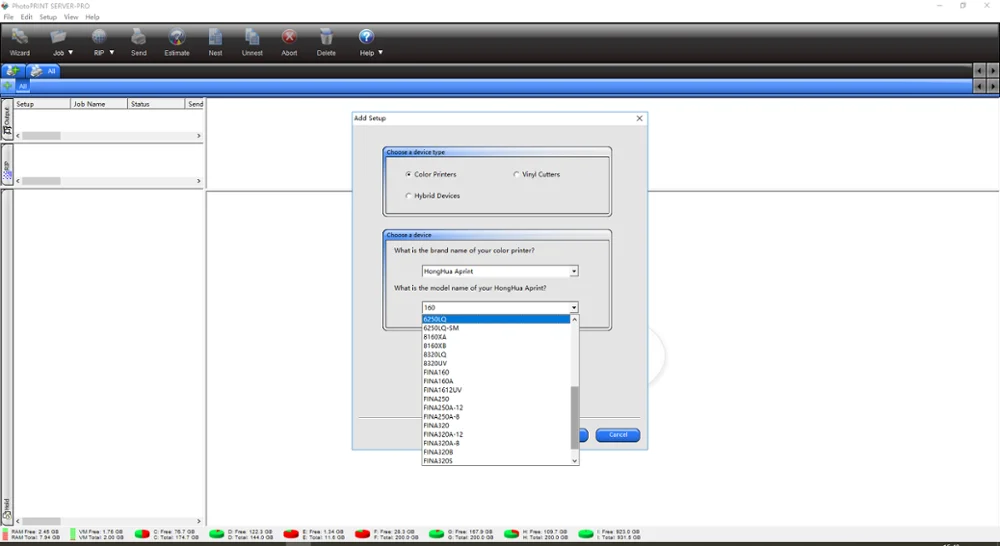
Task: Open the RIP toolbar dropdown arrow
Action: pyautogui.click(x=112, y=52)
